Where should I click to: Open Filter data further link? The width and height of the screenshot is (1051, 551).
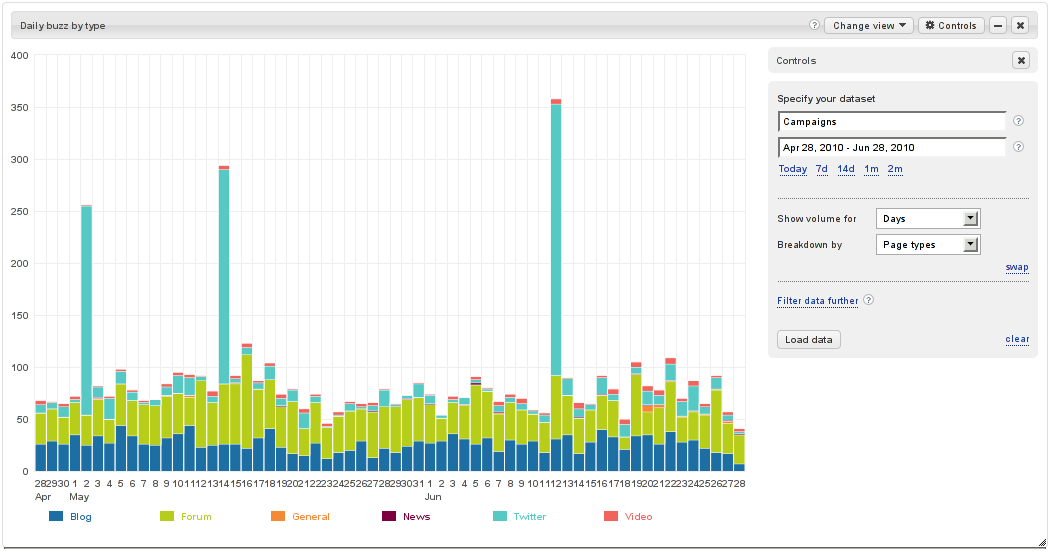818,300
